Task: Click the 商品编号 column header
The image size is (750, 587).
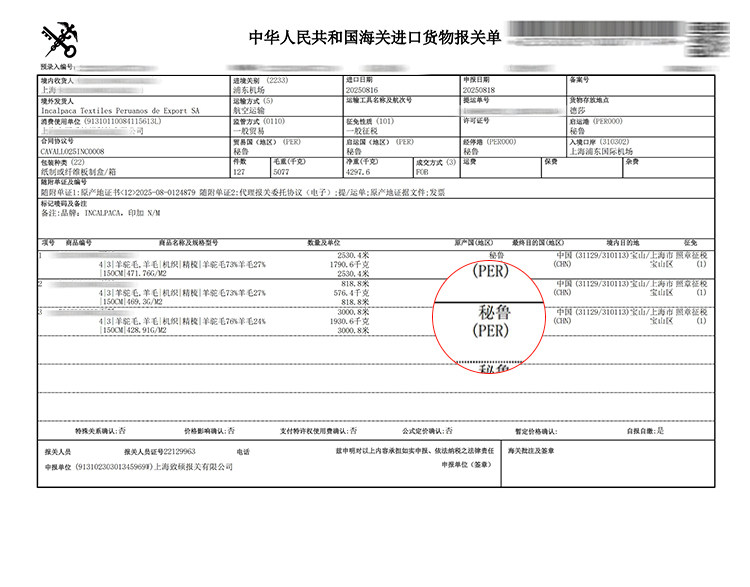Action: point(78,243)
